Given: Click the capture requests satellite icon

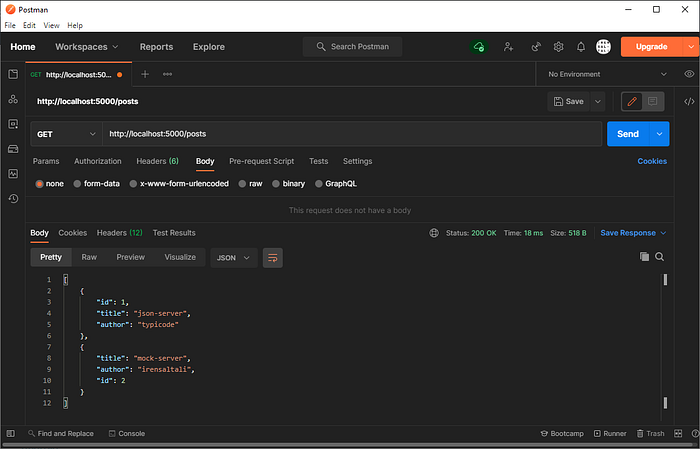Looking at the screenshot, I should pyautogui.click(x=536, y=46).
